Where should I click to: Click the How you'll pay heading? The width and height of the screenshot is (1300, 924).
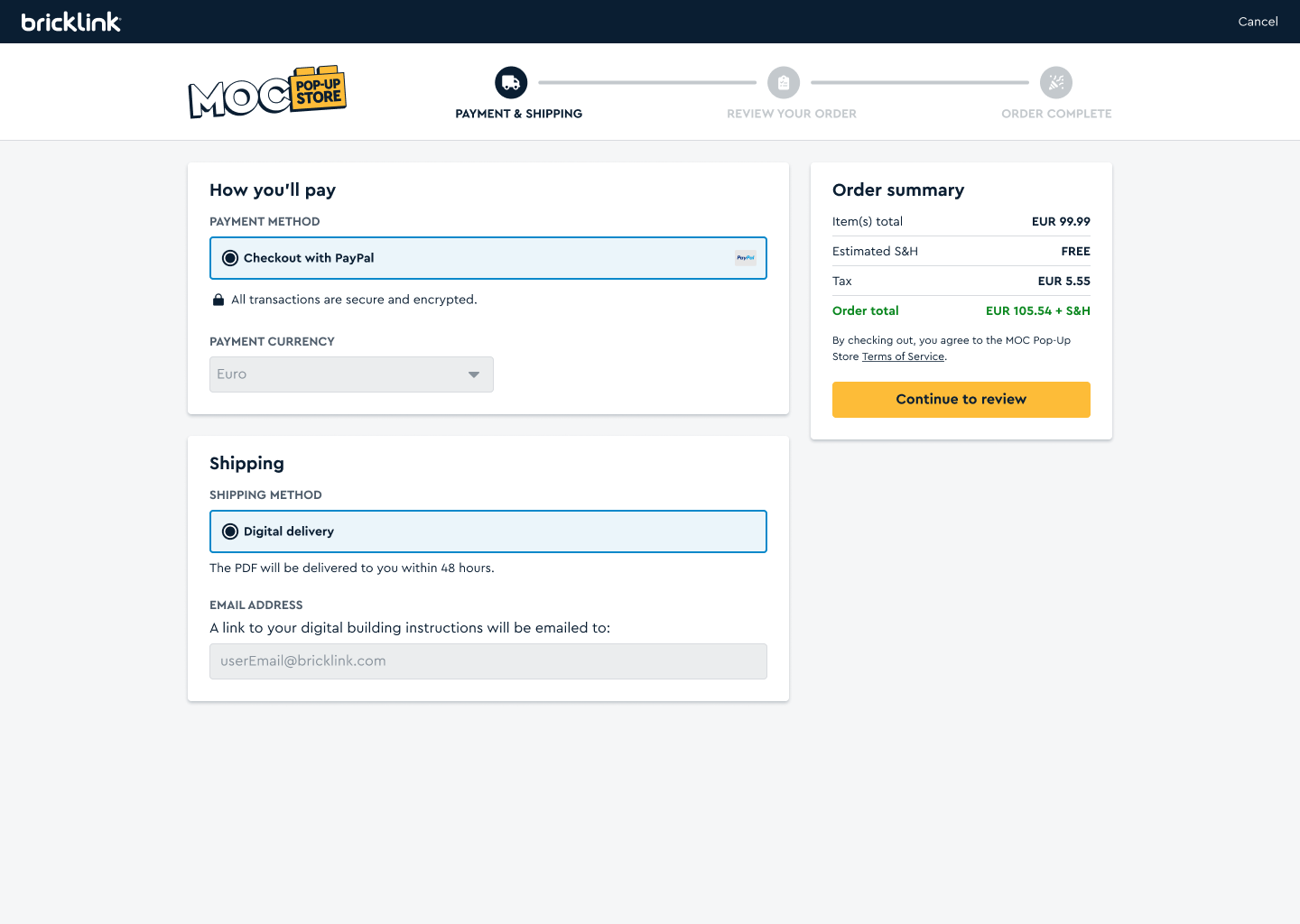click(x=273, y=189)
